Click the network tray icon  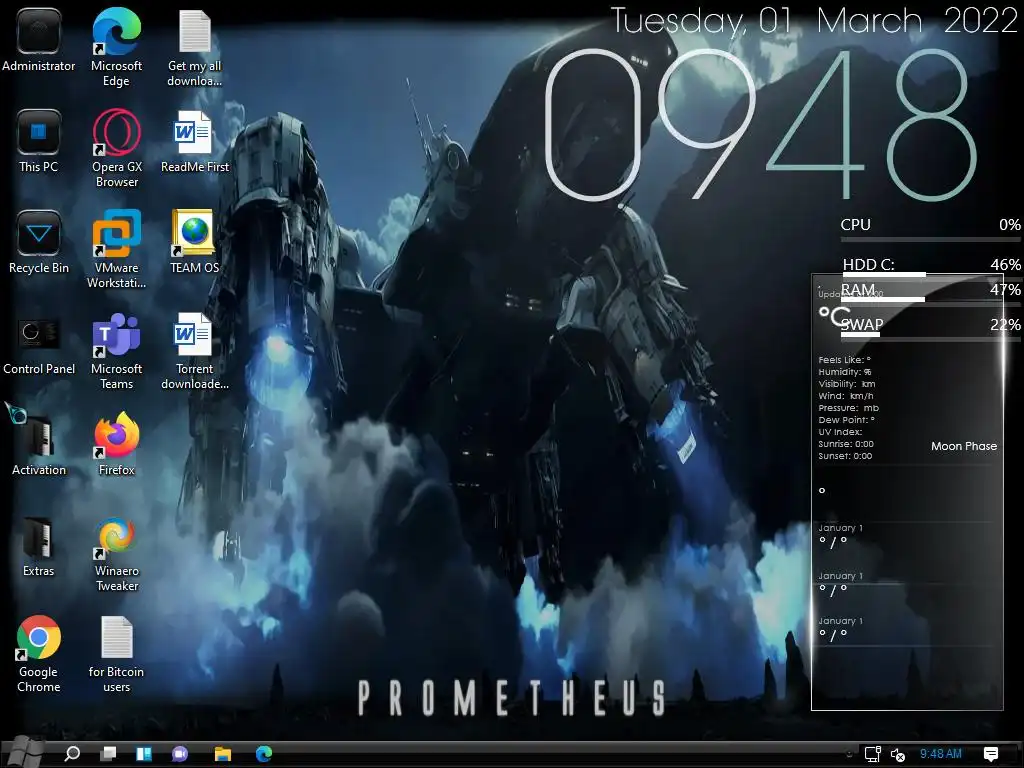[872, 754]
